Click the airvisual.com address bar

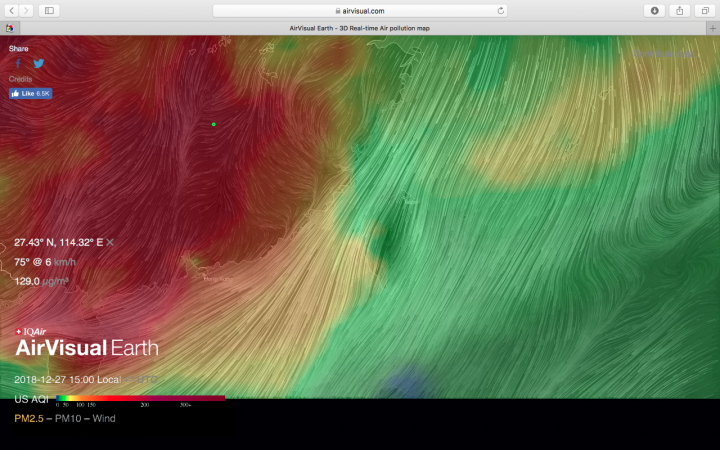click(x=360, y=11)
